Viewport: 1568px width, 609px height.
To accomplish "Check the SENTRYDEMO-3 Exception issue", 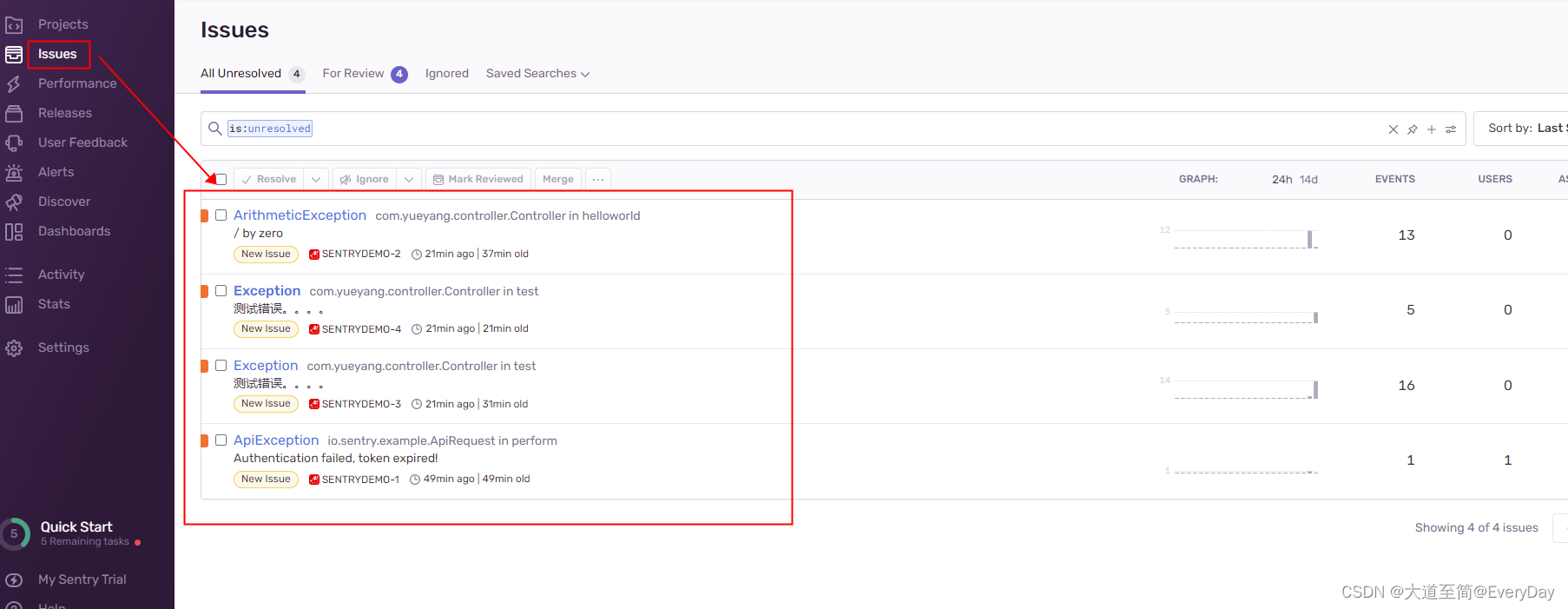I will click(221, 365).
